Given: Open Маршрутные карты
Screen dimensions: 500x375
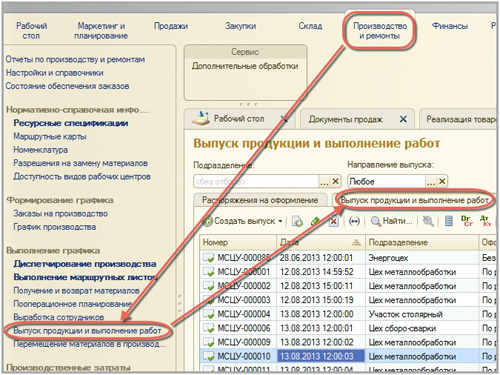Looking at the screenshot, I should [50, 137].
